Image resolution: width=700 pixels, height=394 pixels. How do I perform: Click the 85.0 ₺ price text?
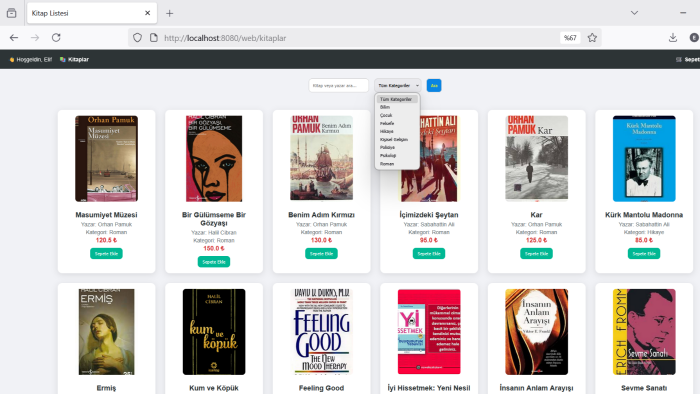644,240
